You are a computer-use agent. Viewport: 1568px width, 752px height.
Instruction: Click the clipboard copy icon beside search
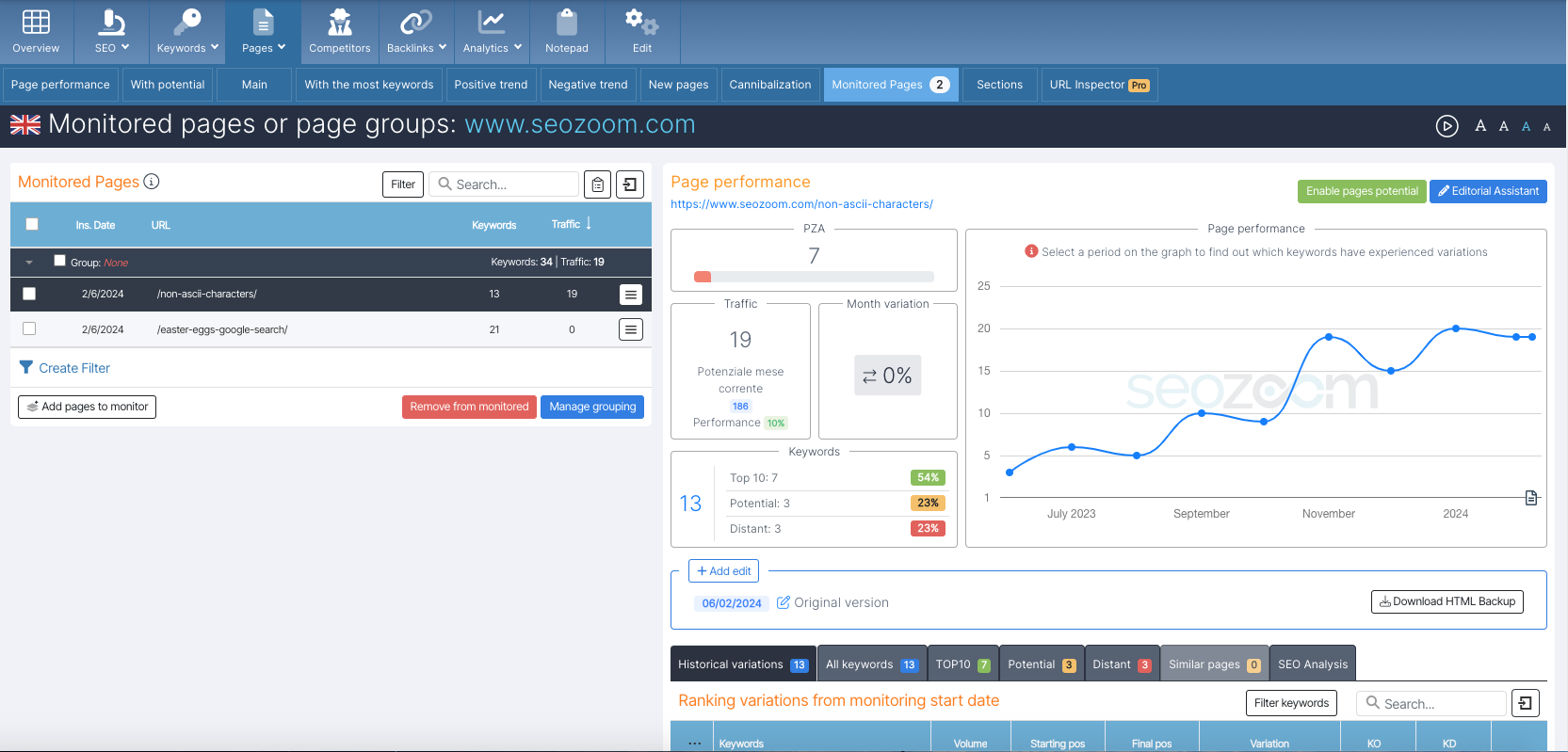[597, 184]
